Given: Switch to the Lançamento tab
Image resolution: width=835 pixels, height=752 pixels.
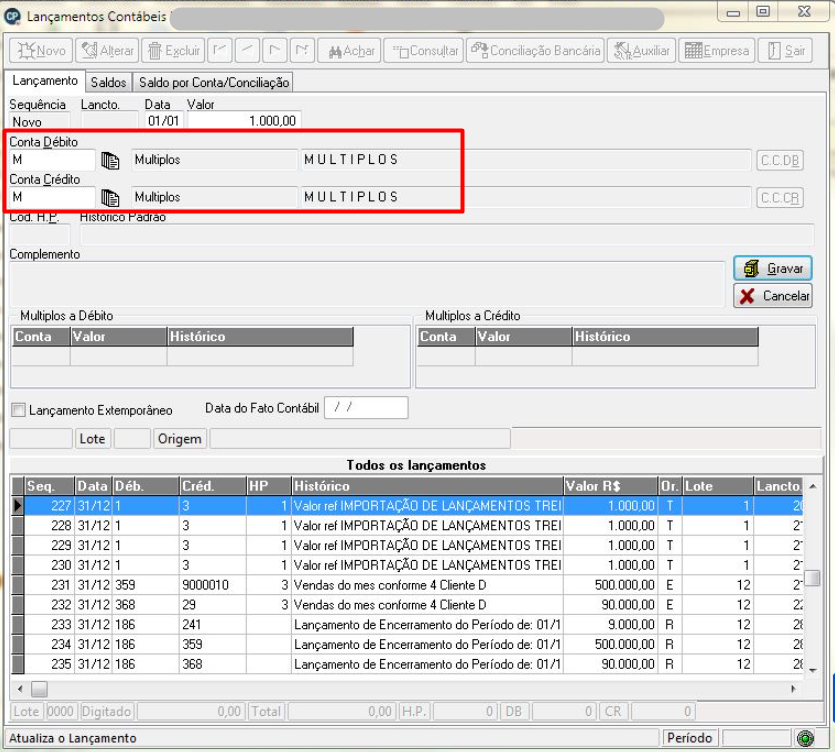Looking at the screenshot, I should tap(45, 81).
